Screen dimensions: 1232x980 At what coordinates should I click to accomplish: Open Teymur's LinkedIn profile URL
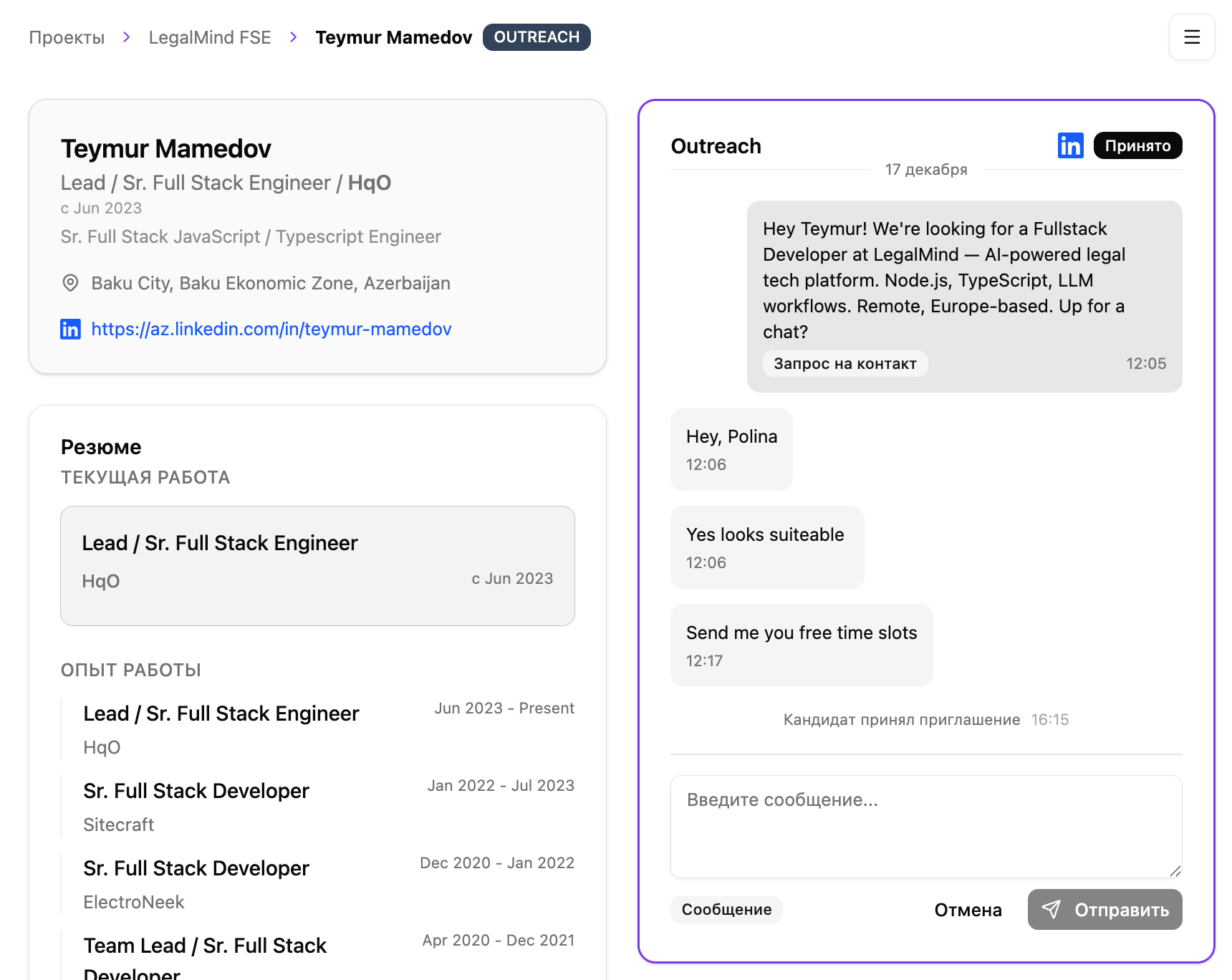pyautogui.click(x=271, y=329)
